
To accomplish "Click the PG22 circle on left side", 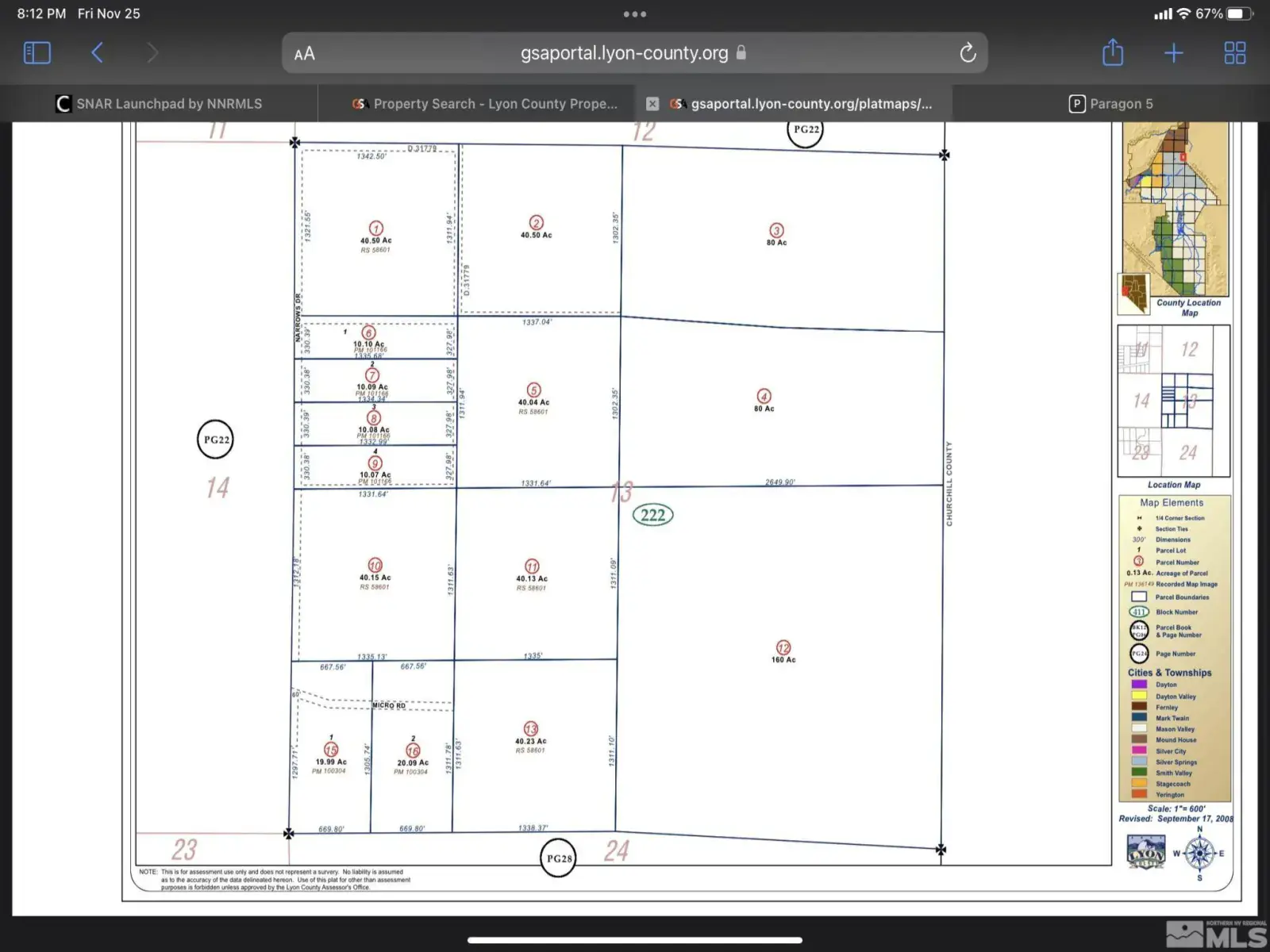I will tap(215, 440).
